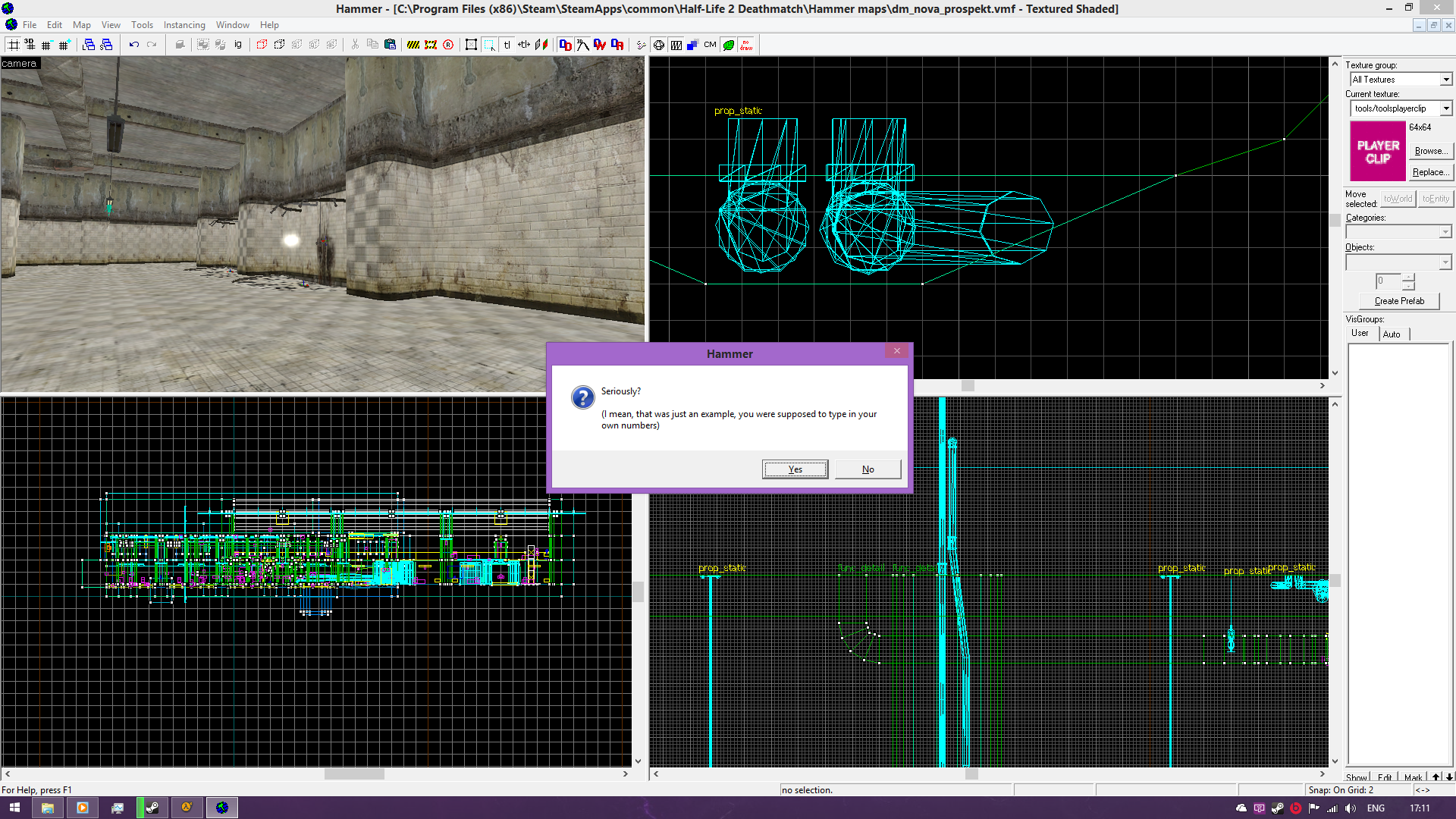Toggle the 2D grid display icon

(x=13, y=45)
